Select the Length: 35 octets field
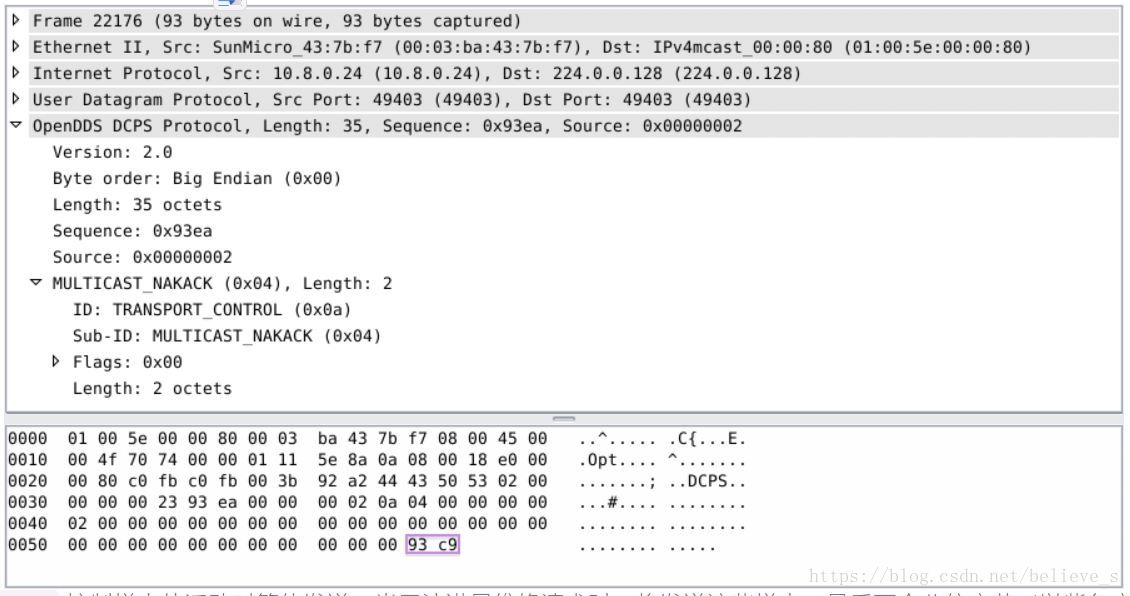The width and height of the screenshot is (1130, 596). 137,205
